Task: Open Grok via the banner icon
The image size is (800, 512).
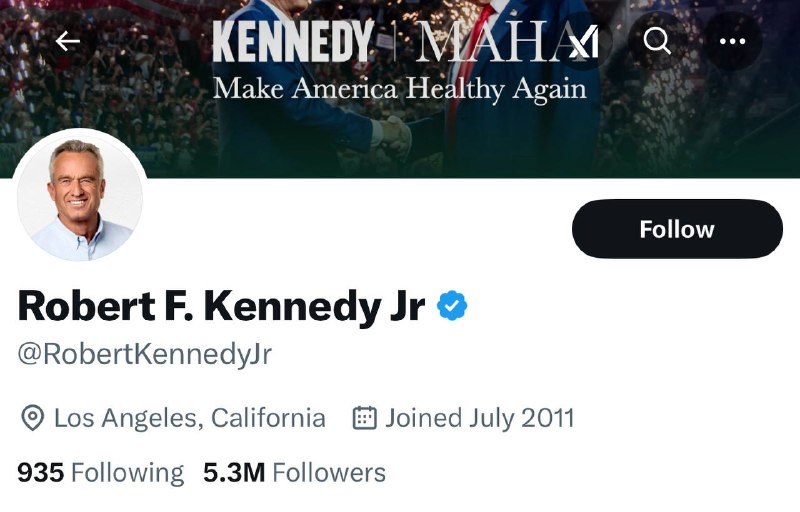Action: tap(583, 41)
